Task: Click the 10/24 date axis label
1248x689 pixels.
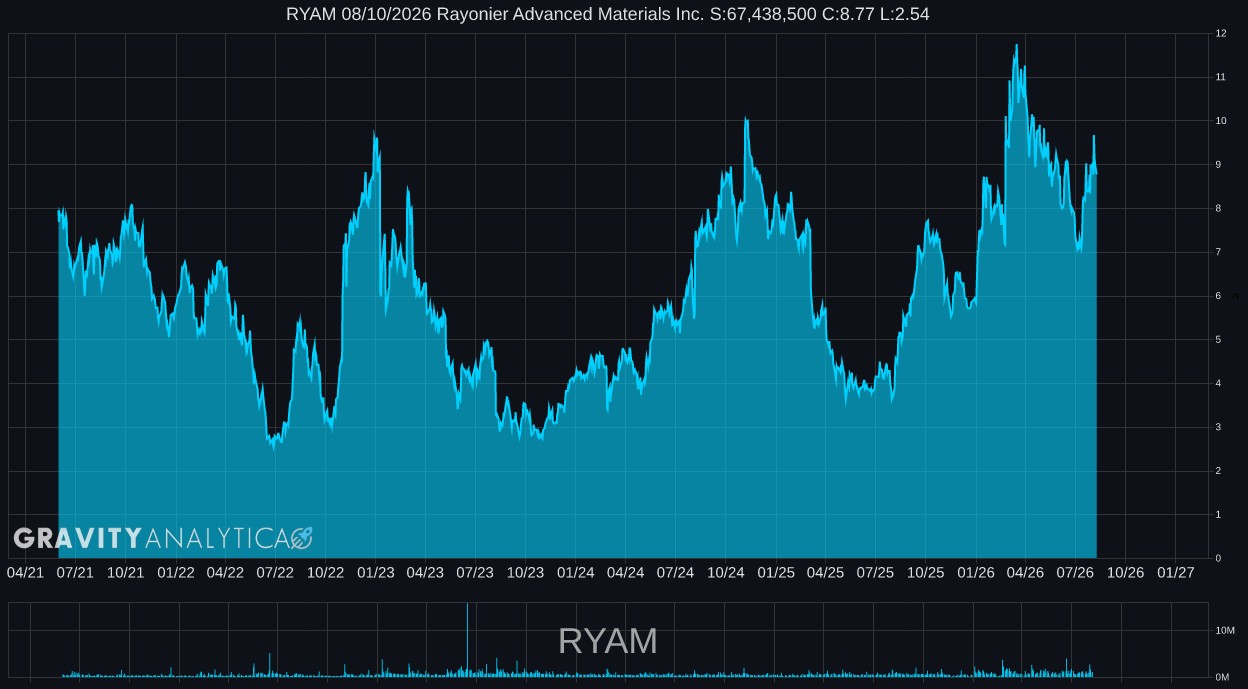Action: (725, 573)
